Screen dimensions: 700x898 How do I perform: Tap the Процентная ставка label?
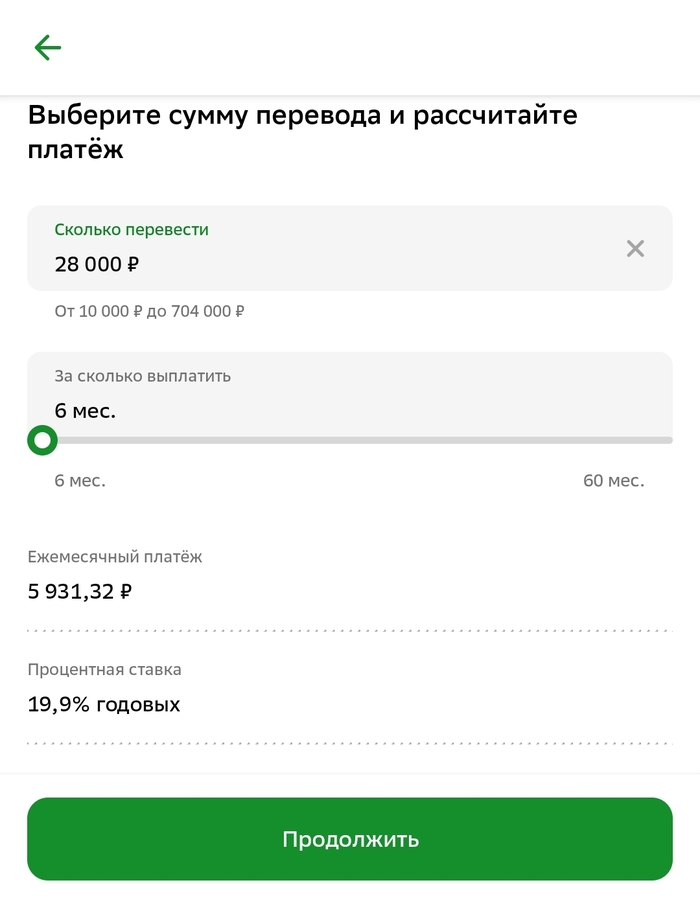104,669
